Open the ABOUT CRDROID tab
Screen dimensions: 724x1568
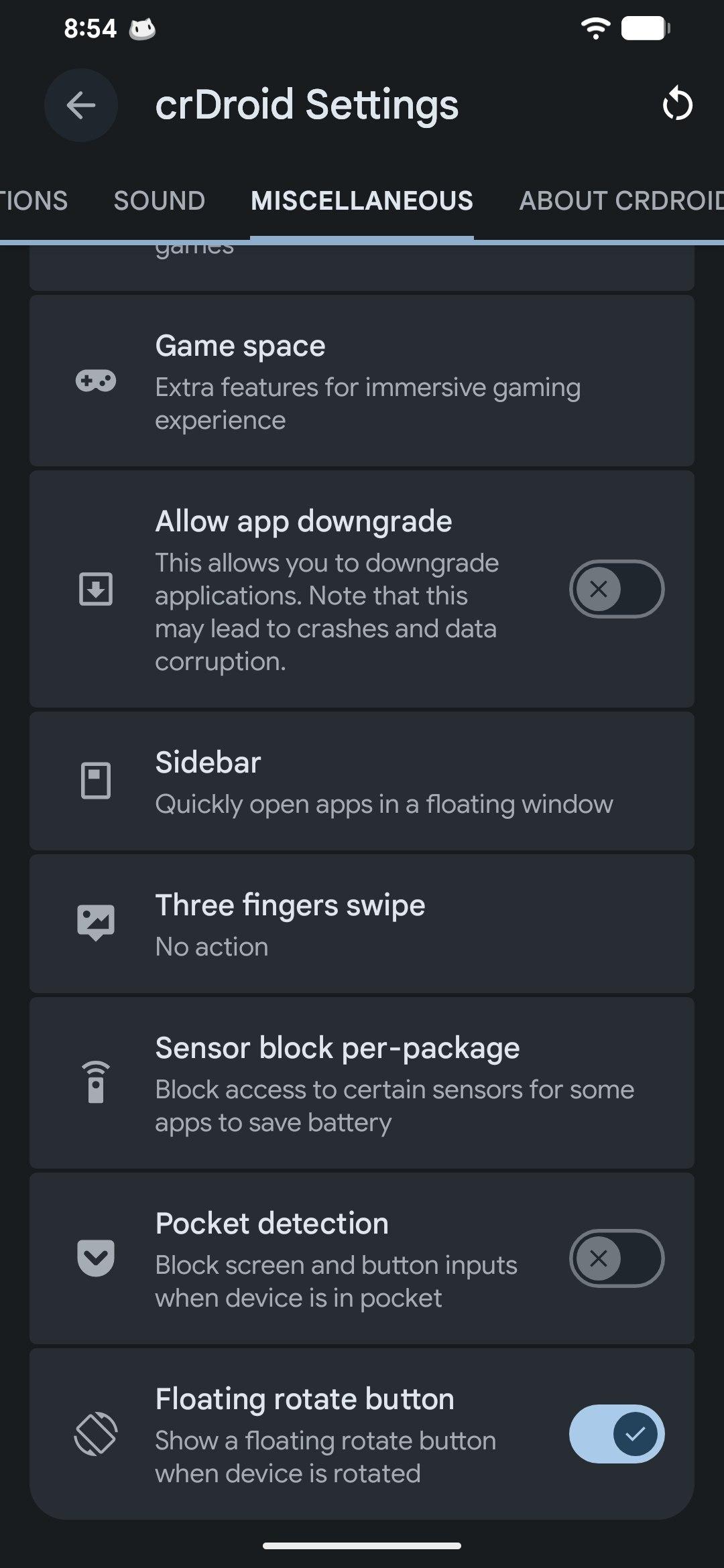pyautogui.click(x=621, y=201)
